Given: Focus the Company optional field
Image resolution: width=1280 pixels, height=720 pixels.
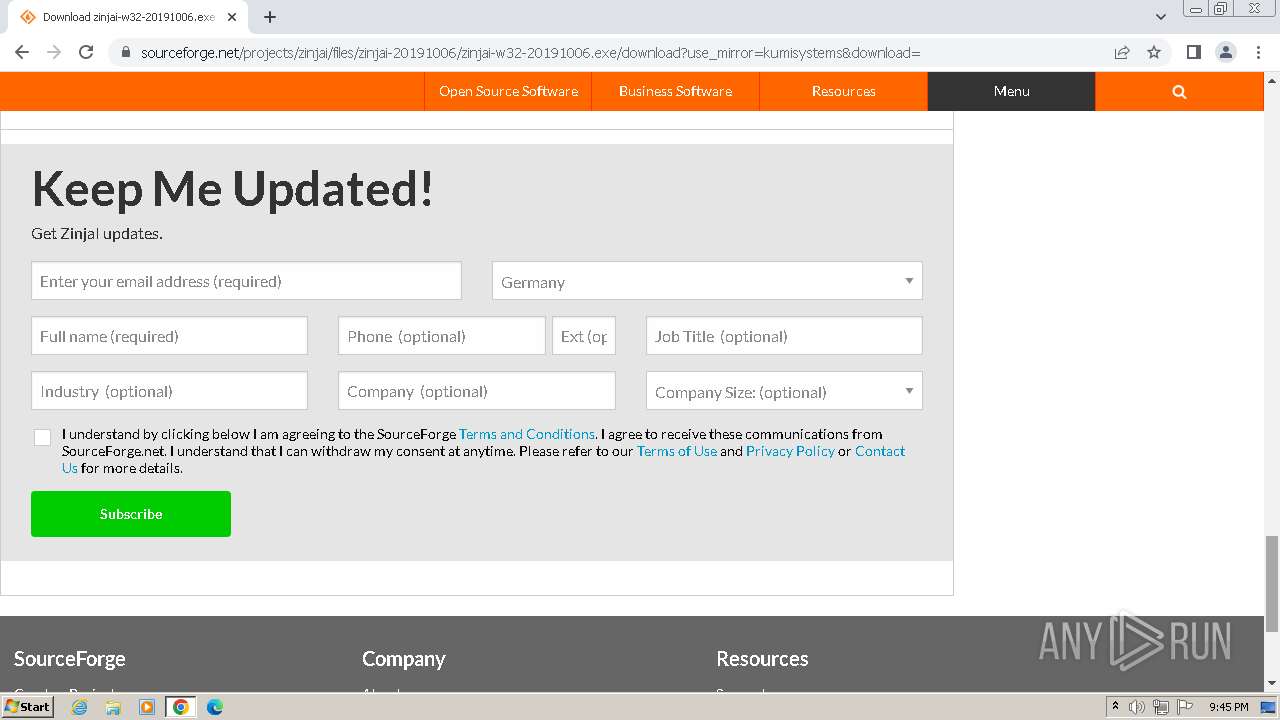Looking at the screenshot, I should [x=477, y=391].
